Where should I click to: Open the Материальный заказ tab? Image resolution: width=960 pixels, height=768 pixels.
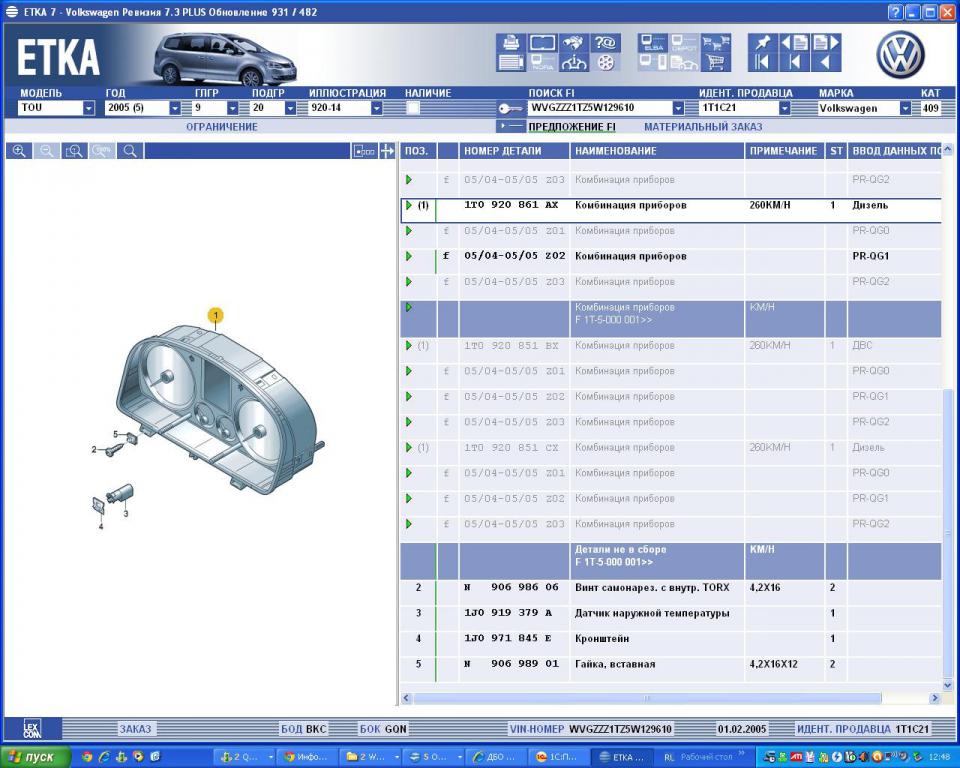(703, 127)
